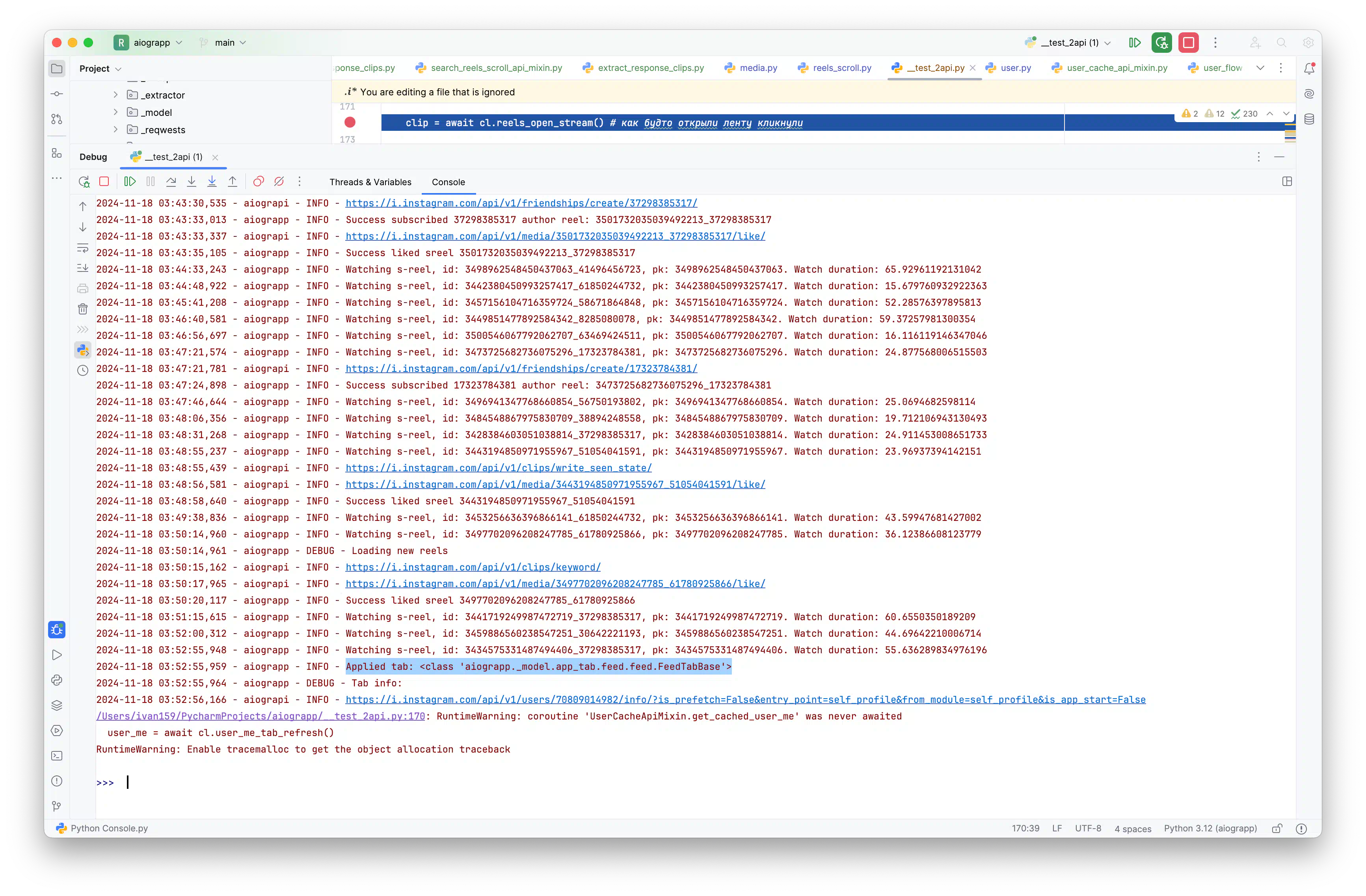Open the Commit tool window icon

coord(57,93)
